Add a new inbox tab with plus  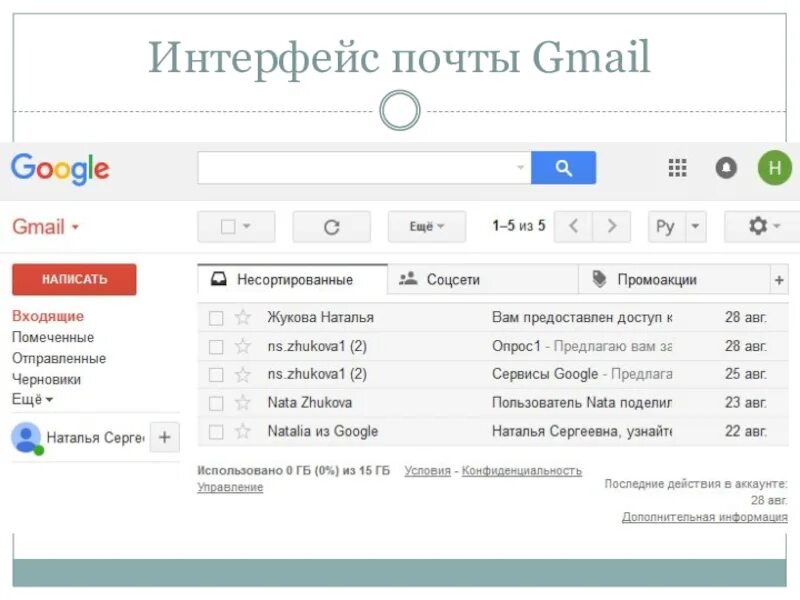pyautogui.click(x=779, y=280)
